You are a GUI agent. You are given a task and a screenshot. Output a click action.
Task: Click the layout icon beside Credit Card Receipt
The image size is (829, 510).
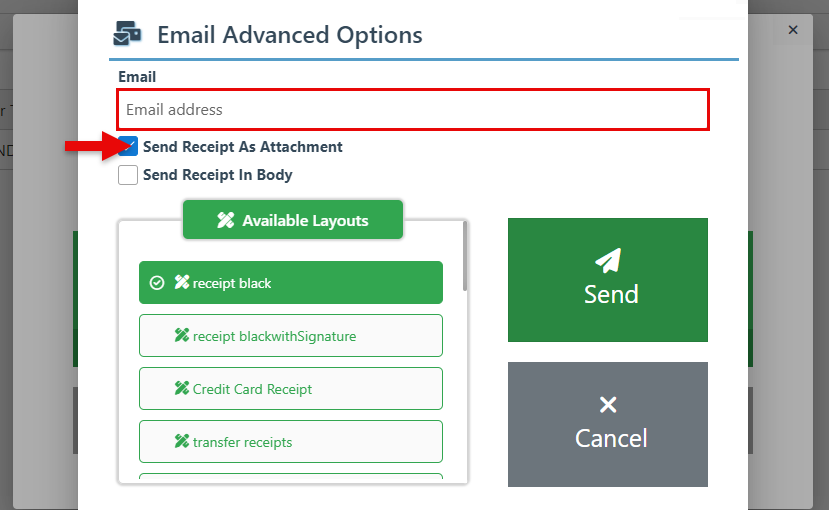182,389
